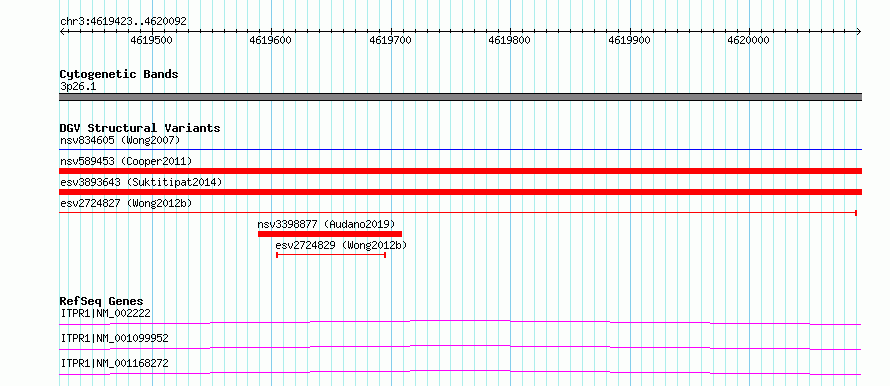Click the 3p26.1 cytogenetic band bar

[x=460, y=97]
